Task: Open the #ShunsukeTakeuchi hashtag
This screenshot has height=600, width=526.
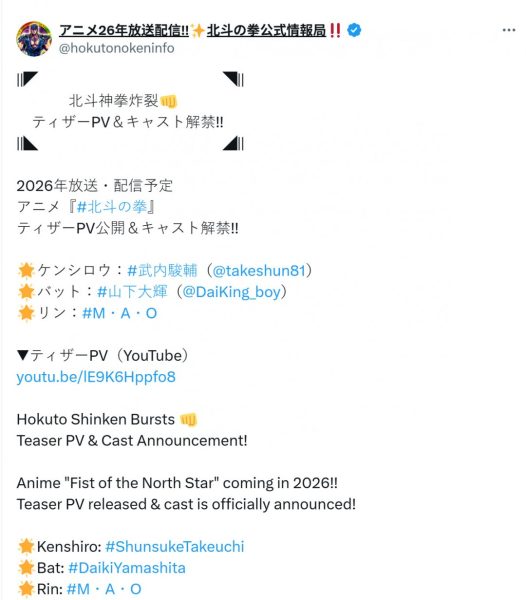Action: (174, 546)
